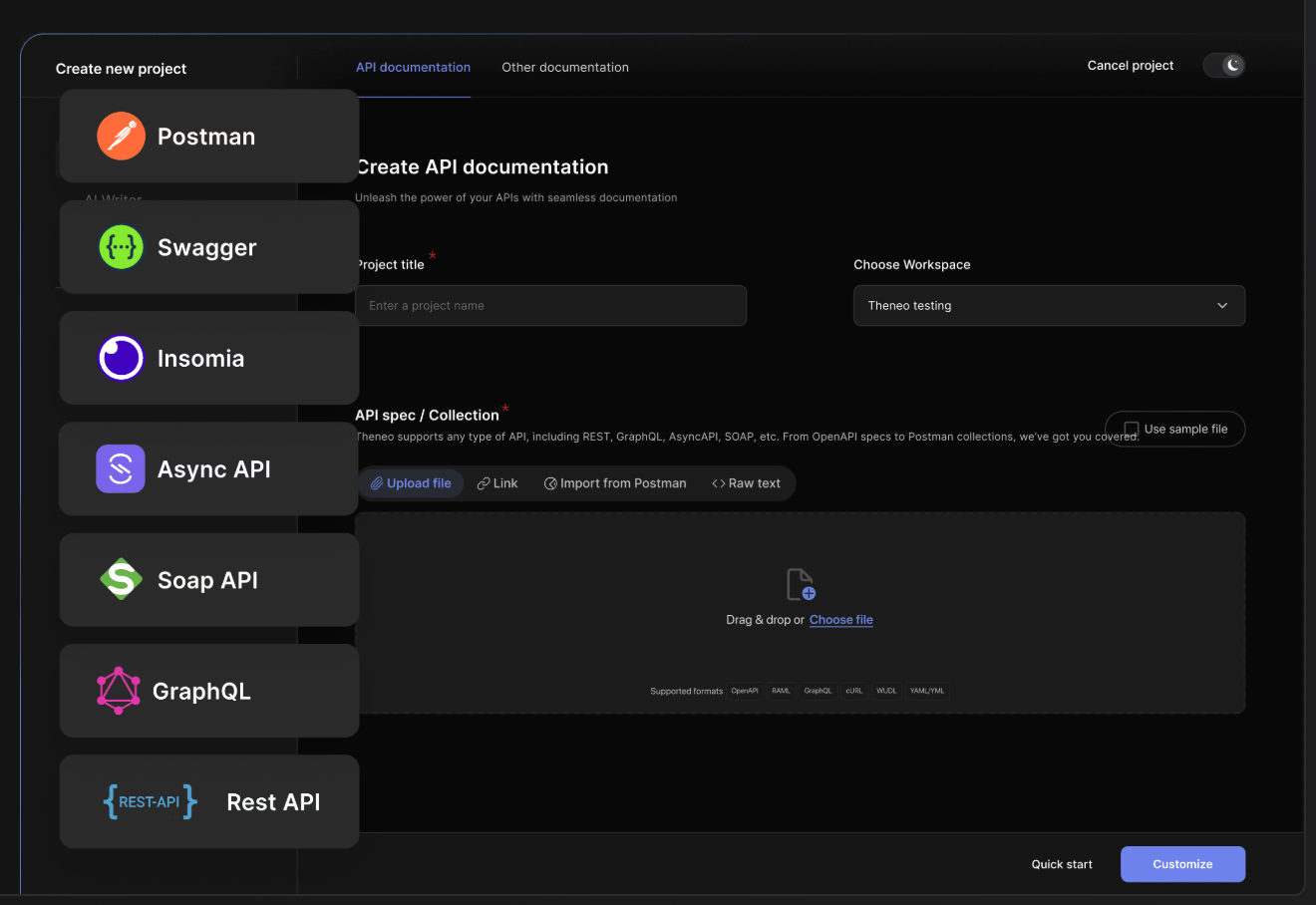1316x905 pixels.
Task: Switch to API documentation tab
Action: pos(413,67)
